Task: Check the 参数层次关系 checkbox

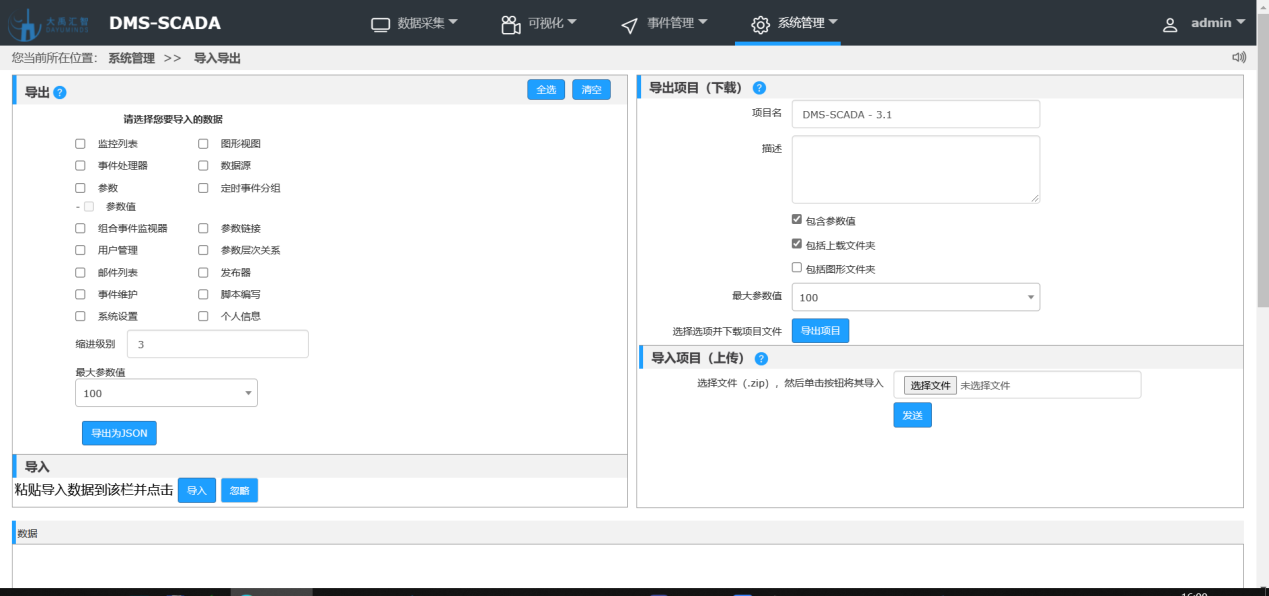Action: tap(203, 250)
